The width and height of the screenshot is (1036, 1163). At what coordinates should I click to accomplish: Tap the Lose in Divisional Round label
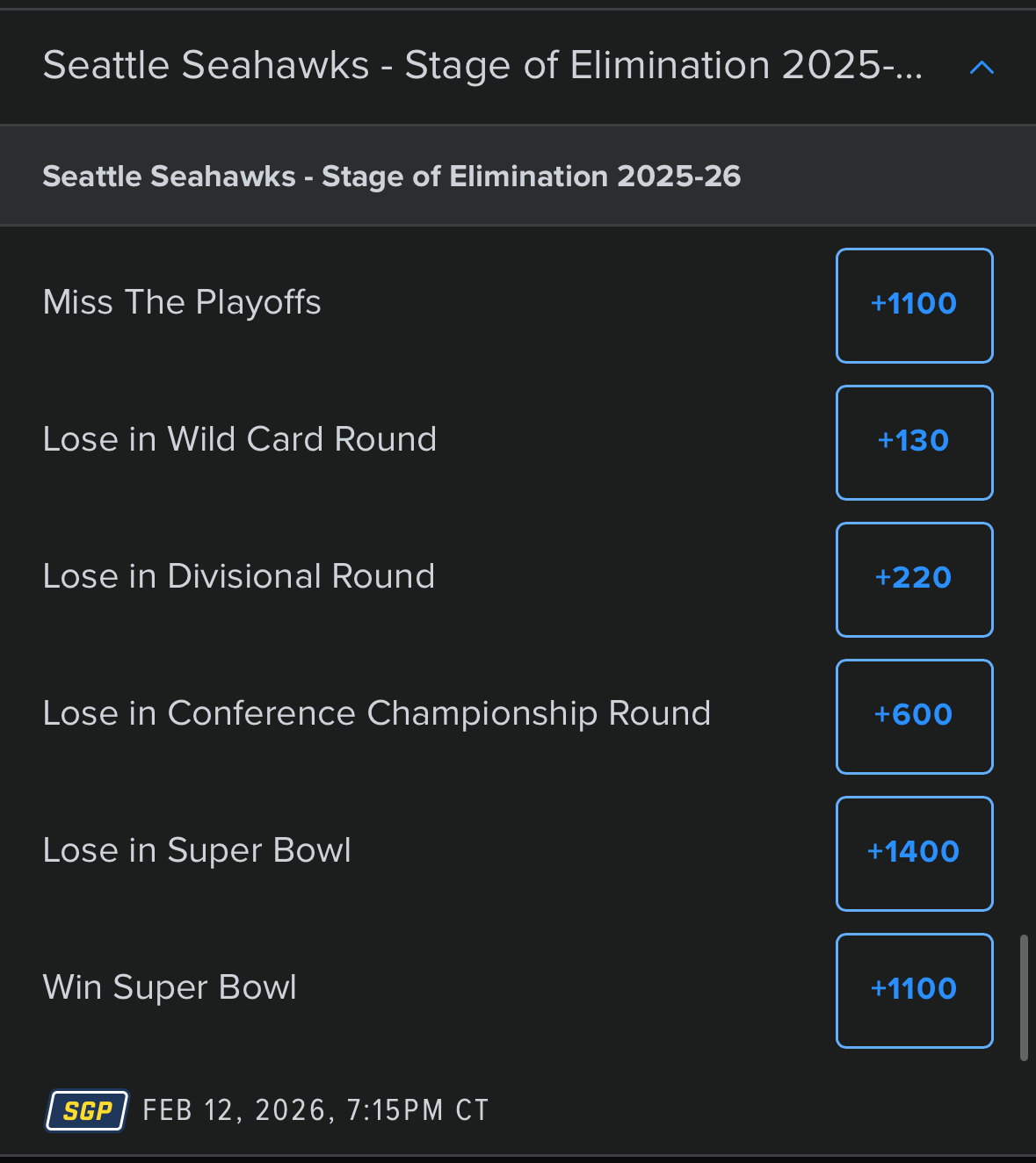tap(238, 576)
